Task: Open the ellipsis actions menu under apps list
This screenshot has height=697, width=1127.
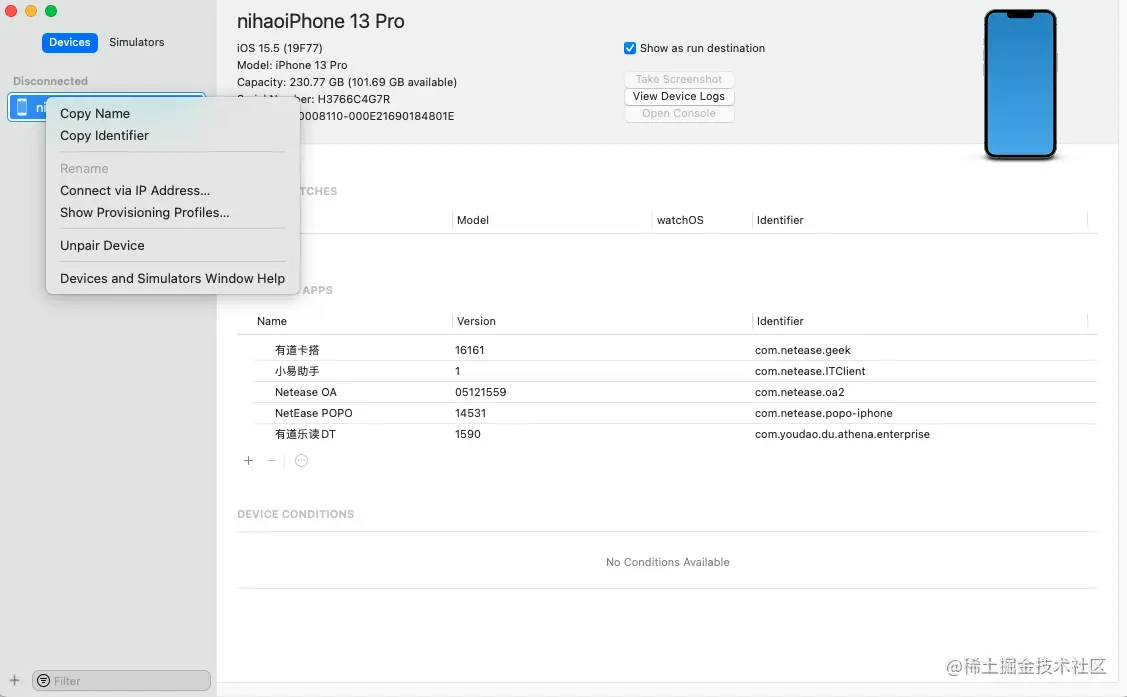Action: 301,461
